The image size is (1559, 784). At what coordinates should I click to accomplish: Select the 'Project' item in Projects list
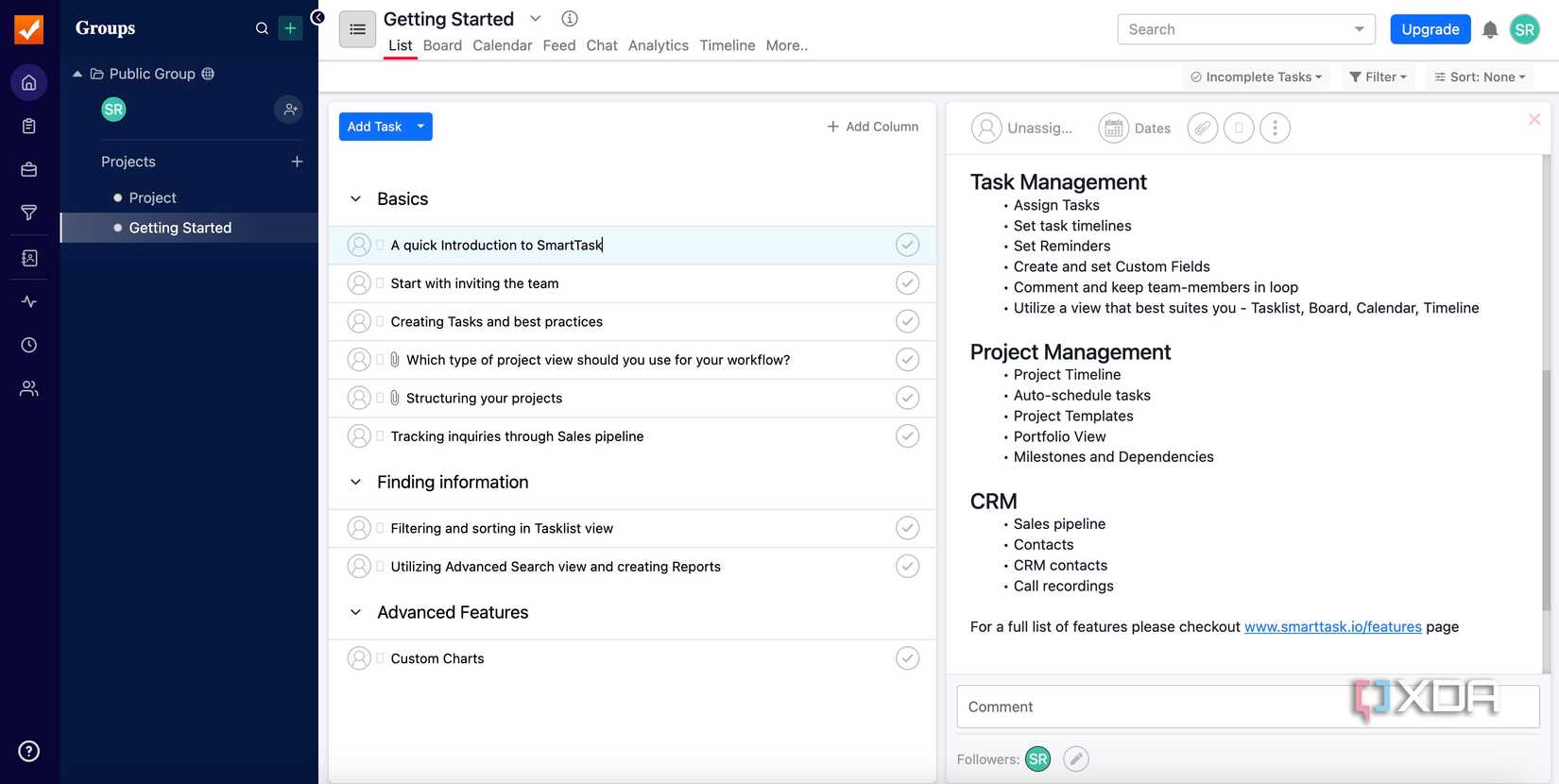coord(152,197)
